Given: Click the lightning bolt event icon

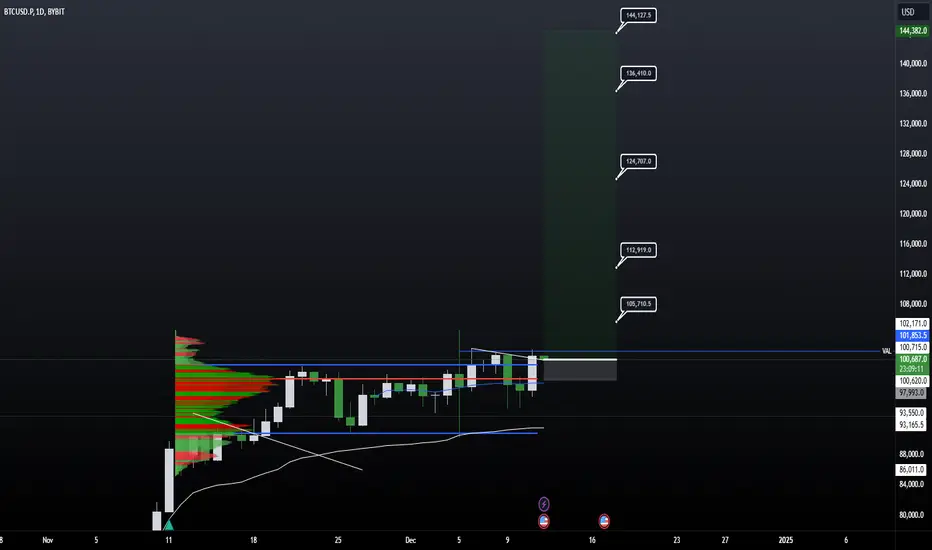Looking at the screenshot, I should (543, 504).
